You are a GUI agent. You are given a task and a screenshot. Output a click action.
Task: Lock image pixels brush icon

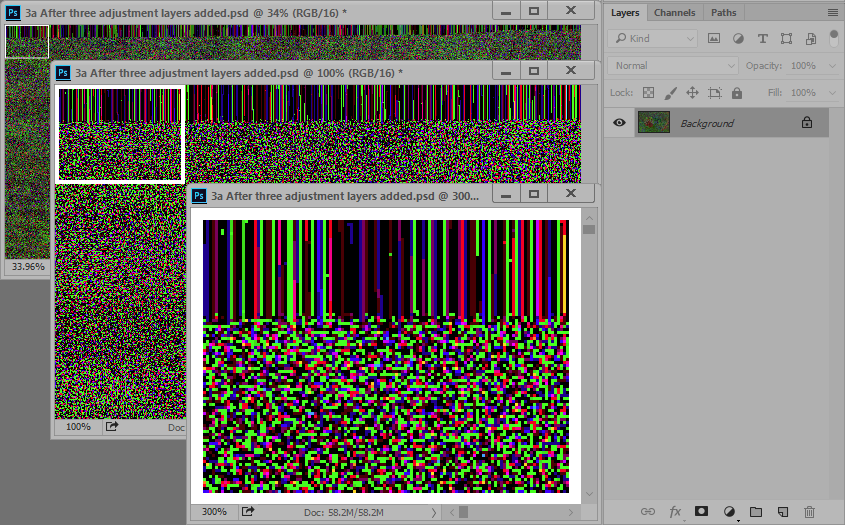[x=670, y=93]
